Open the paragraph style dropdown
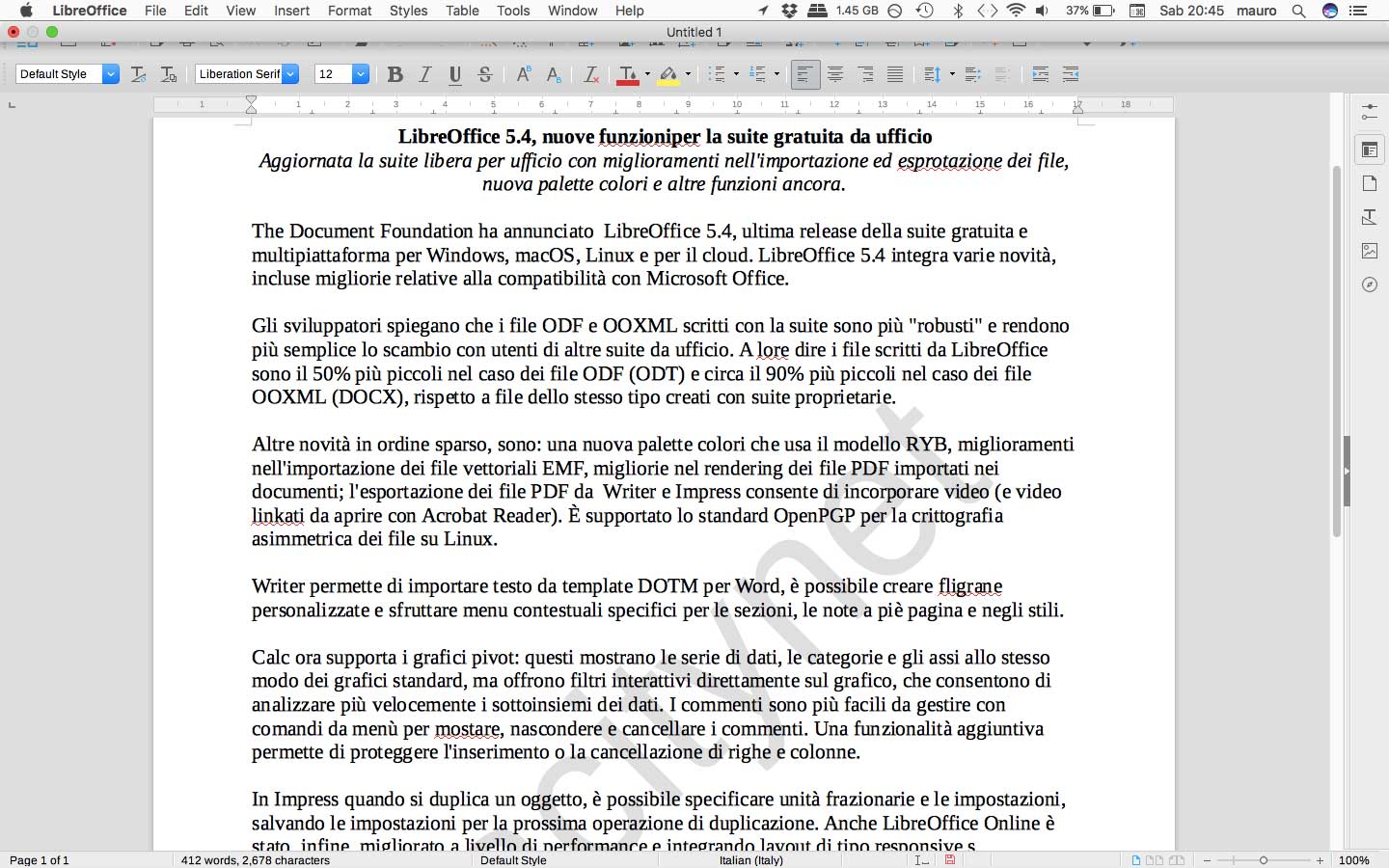This screenshot has width=1389, height=868. (x=111, y=74)
